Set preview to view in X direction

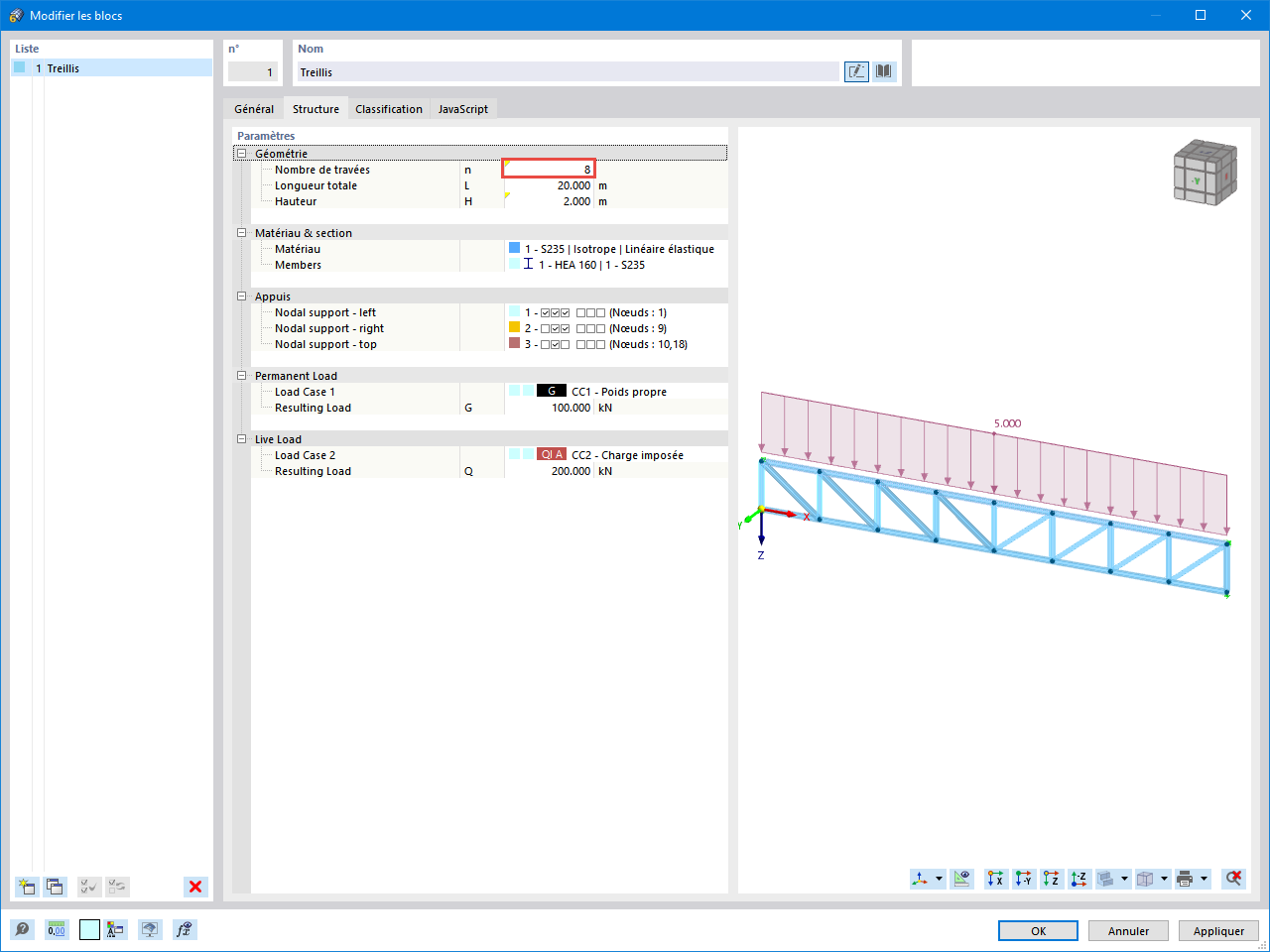(x=996, y=879)
